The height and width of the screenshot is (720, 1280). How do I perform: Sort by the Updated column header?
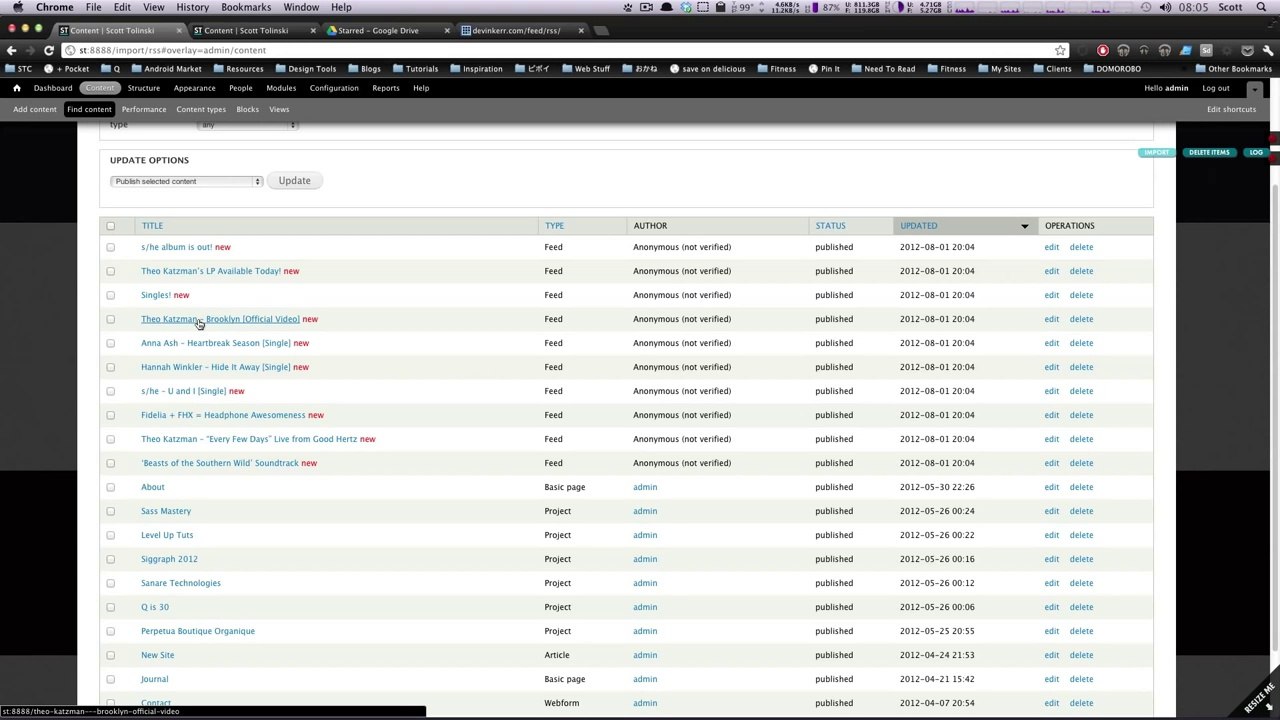coord(918,226)
